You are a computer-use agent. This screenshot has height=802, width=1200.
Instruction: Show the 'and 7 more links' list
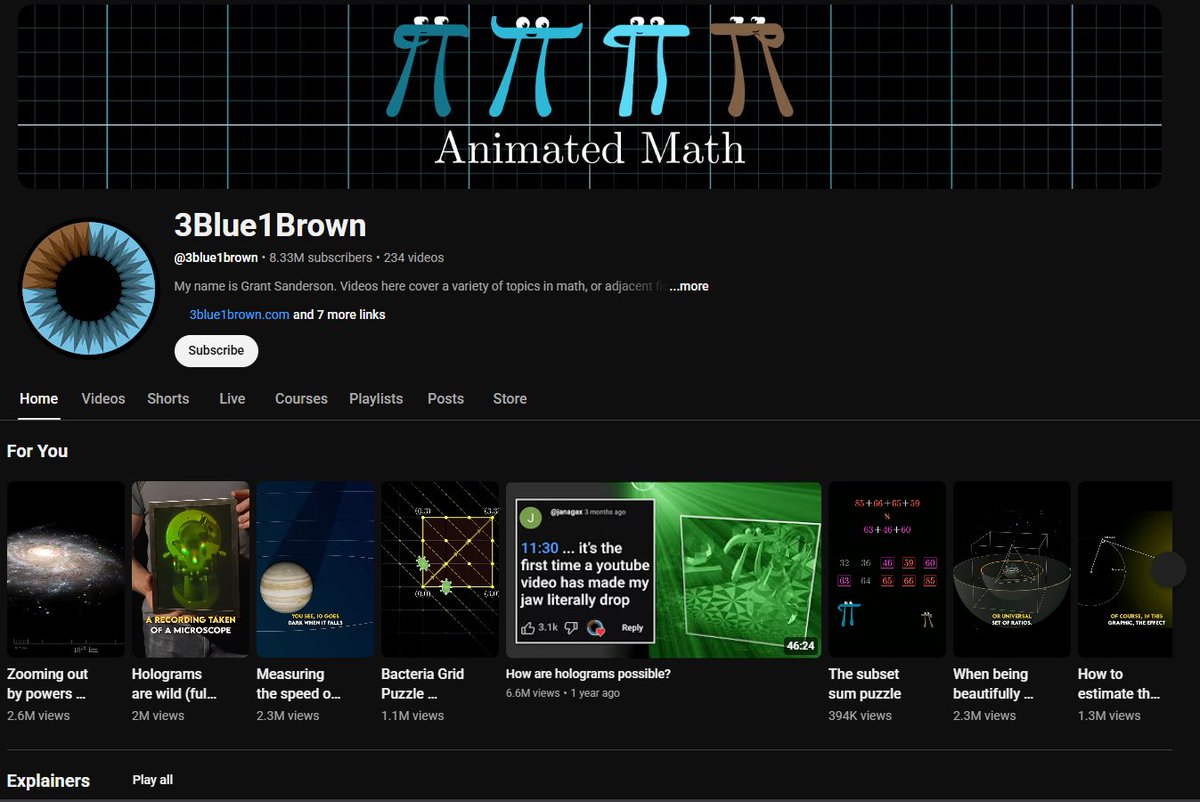point(339,314)
